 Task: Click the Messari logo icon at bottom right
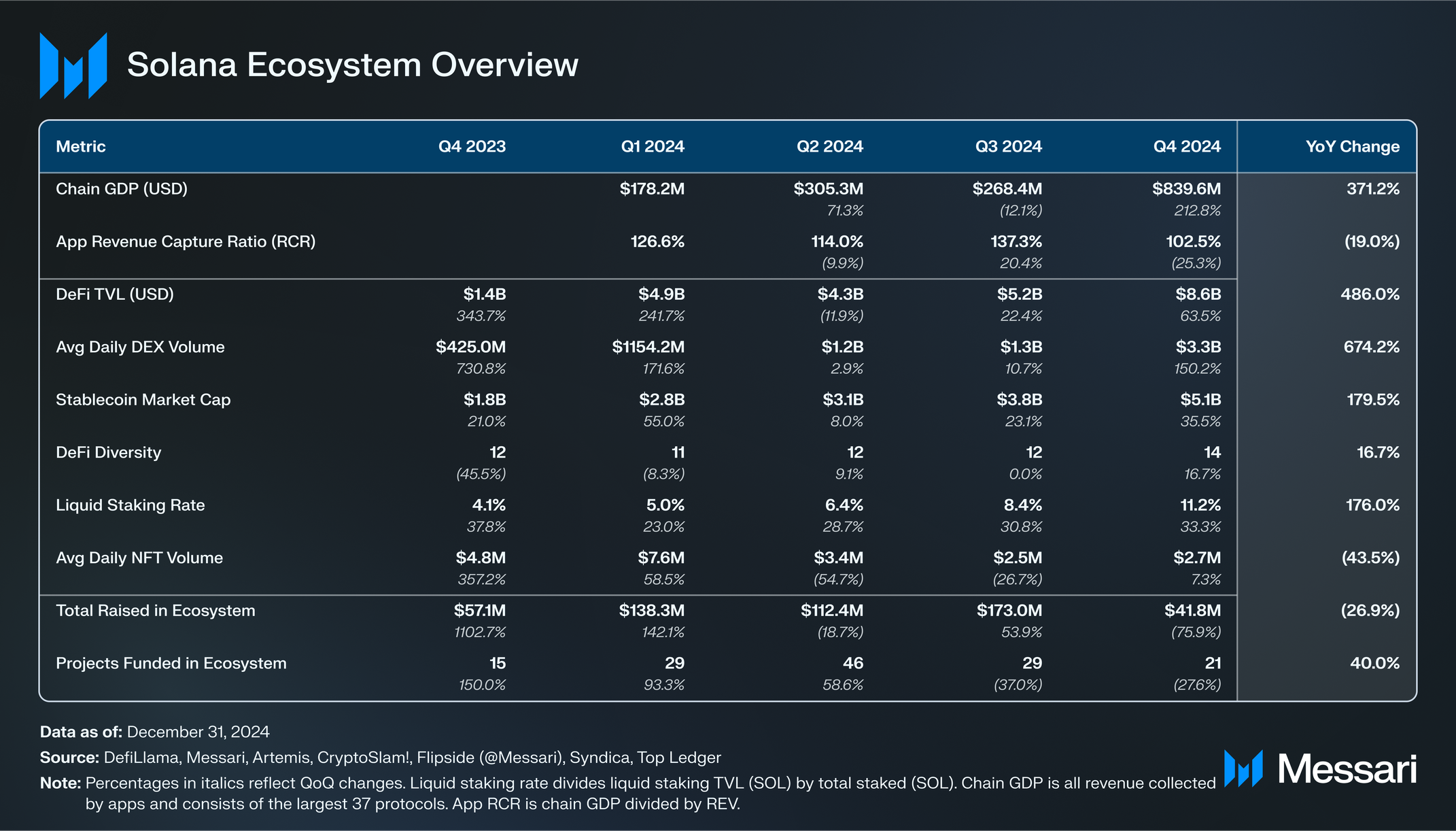tap(1243, 768)
